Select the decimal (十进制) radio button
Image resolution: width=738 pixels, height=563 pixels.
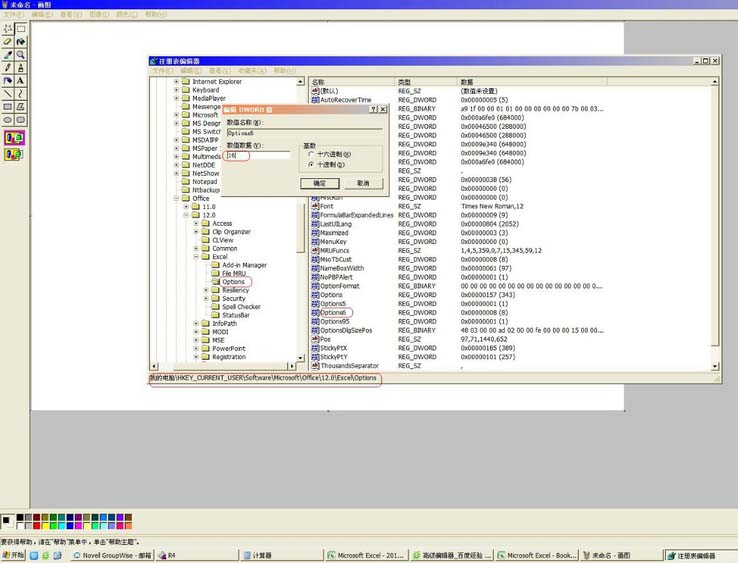pos(311,164)
